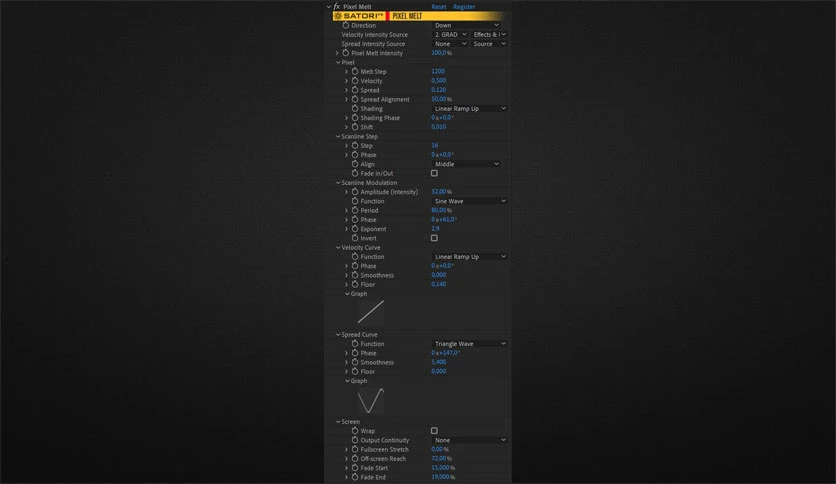Image resolution: width=836 pixels, height=484 pixels.
Task: Collapse the Screen group
Action: click(x=337, y=422)
